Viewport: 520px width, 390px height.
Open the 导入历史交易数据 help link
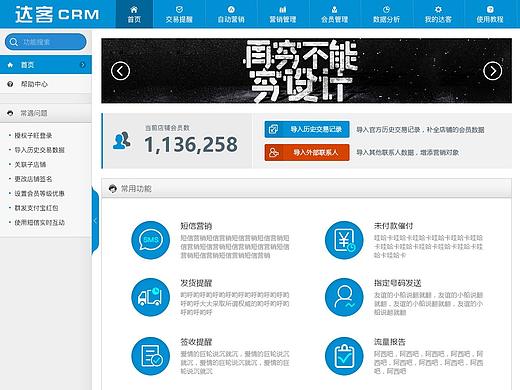39,150
